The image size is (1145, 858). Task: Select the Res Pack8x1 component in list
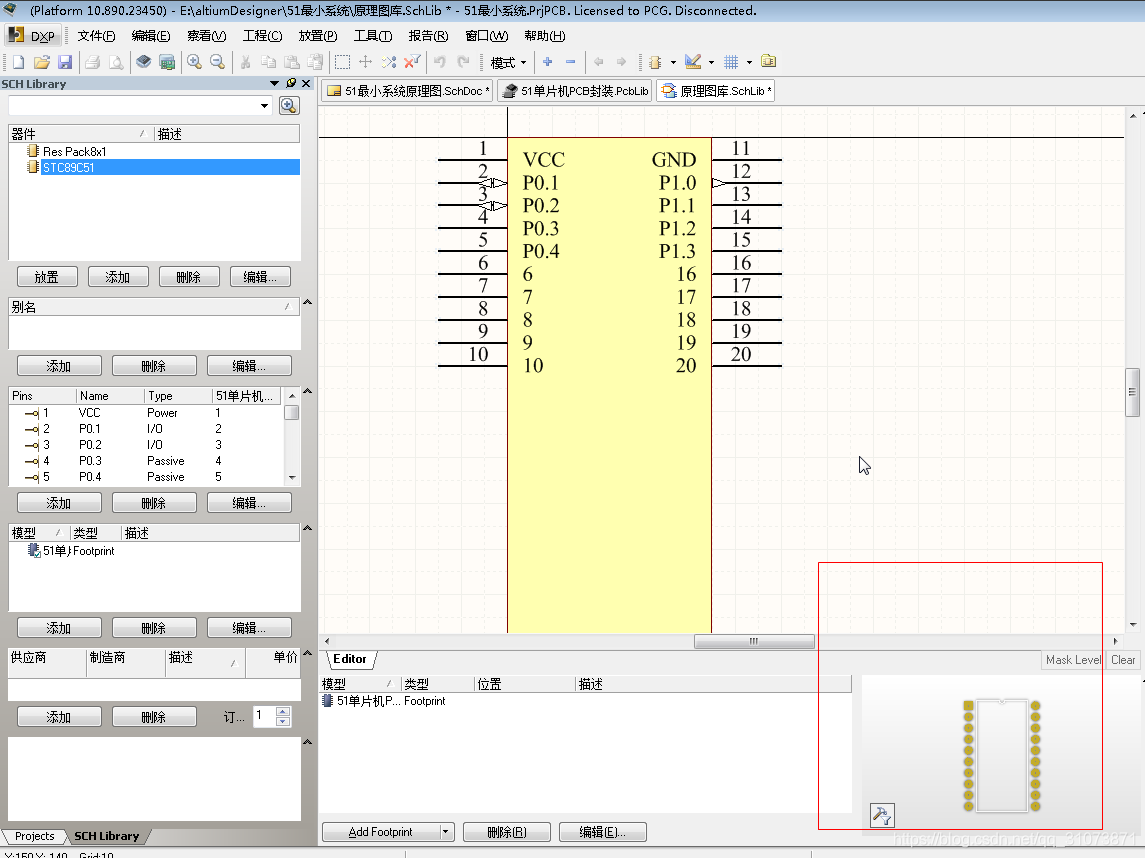74,152
